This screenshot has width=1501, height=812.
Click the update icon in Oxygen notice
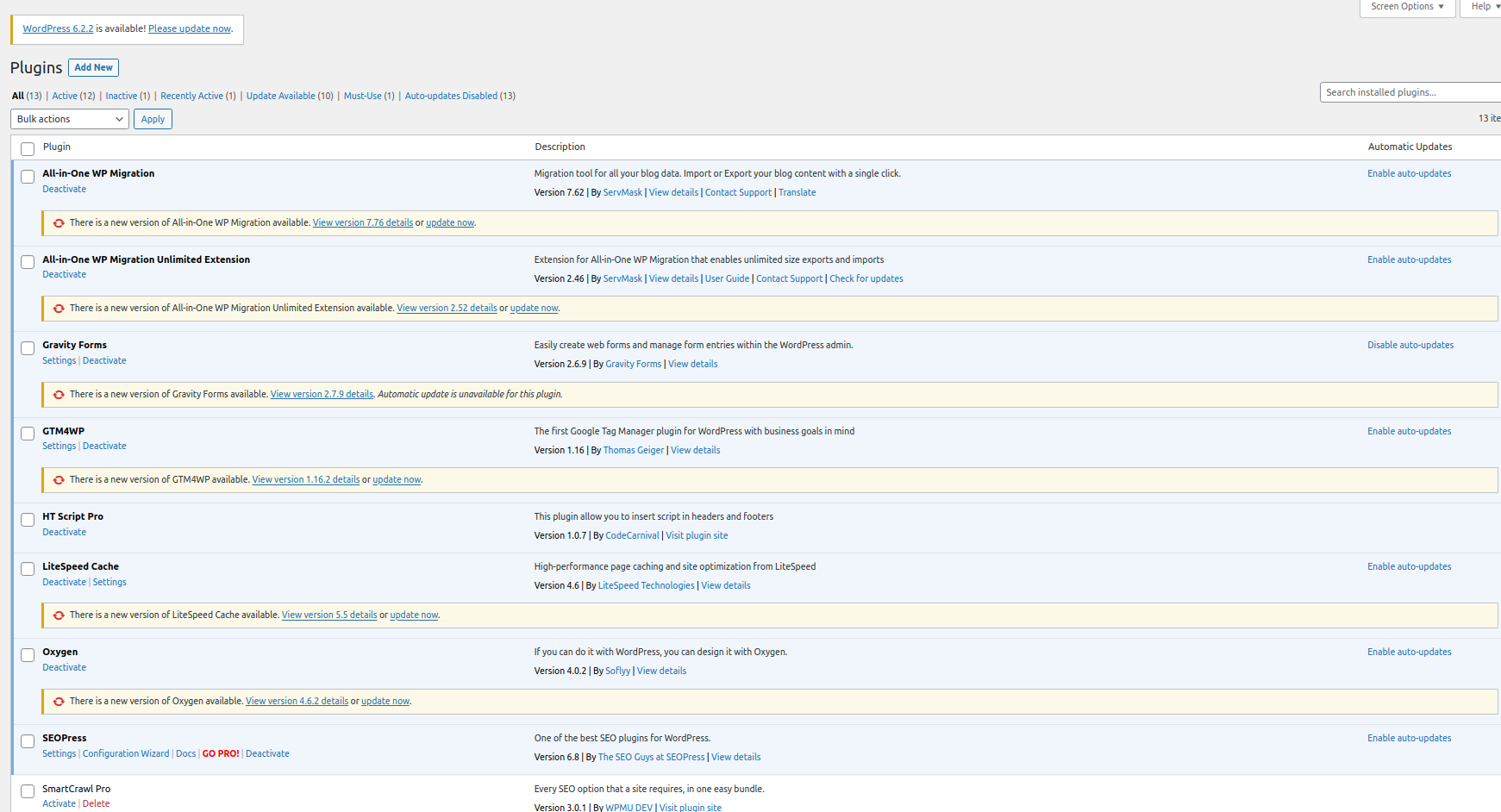59,702
